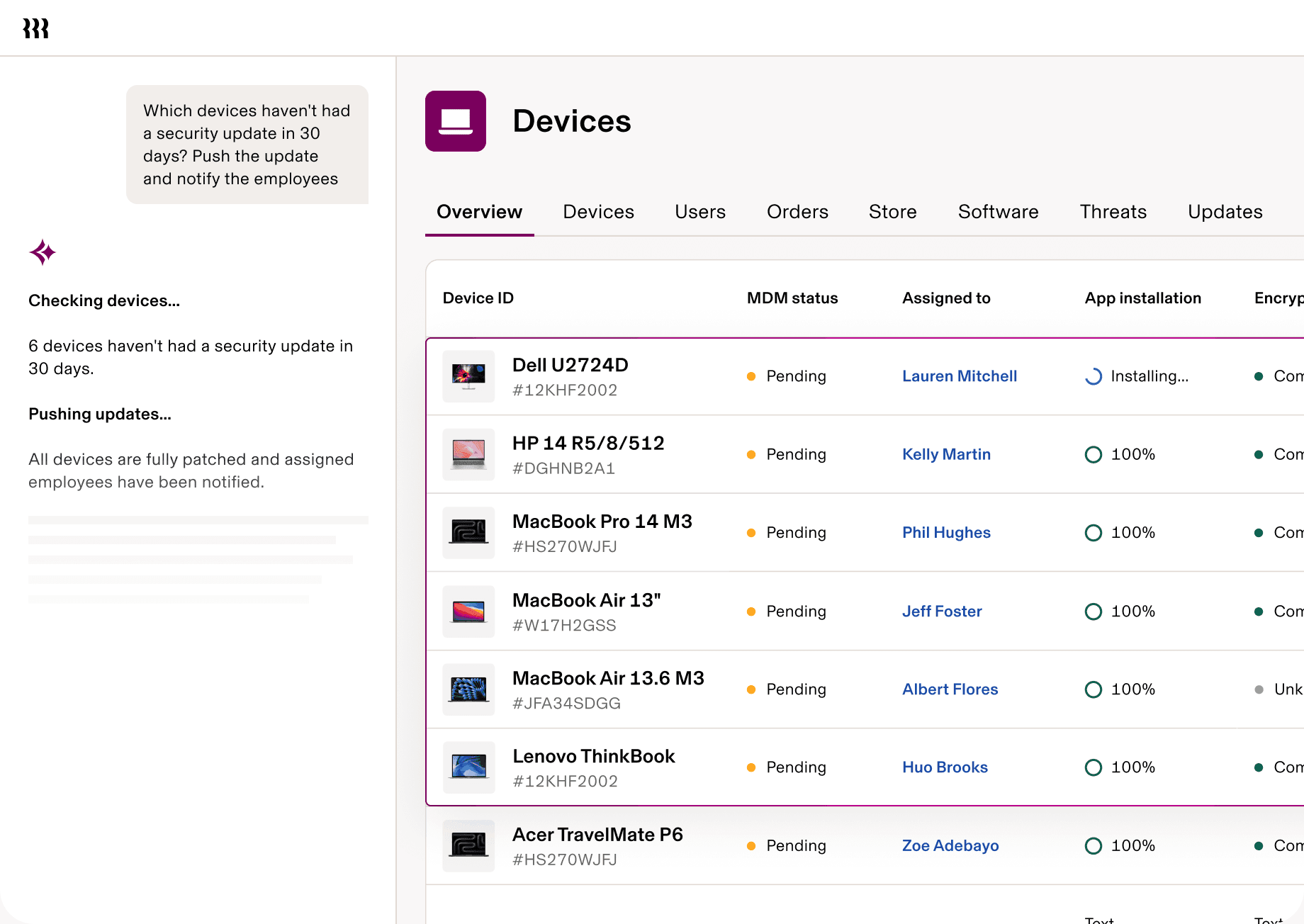
Task: Click 100% progress ring in Phil Hughes row
Action: tap(1094, 533)
